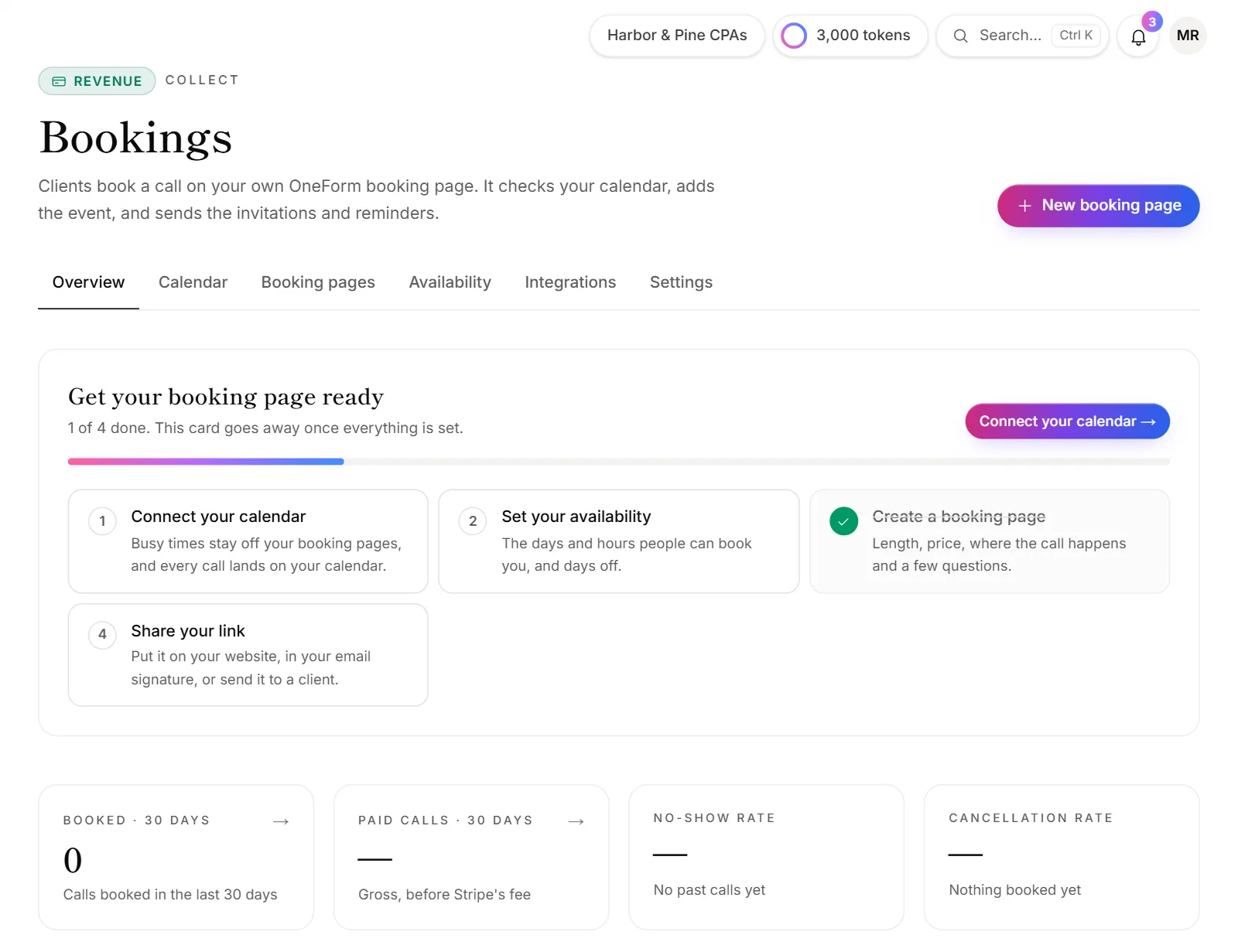Click the Bookings page heading
This screenshot has width=1238, height=952.
pyautogui.click(x=136, y=138)
